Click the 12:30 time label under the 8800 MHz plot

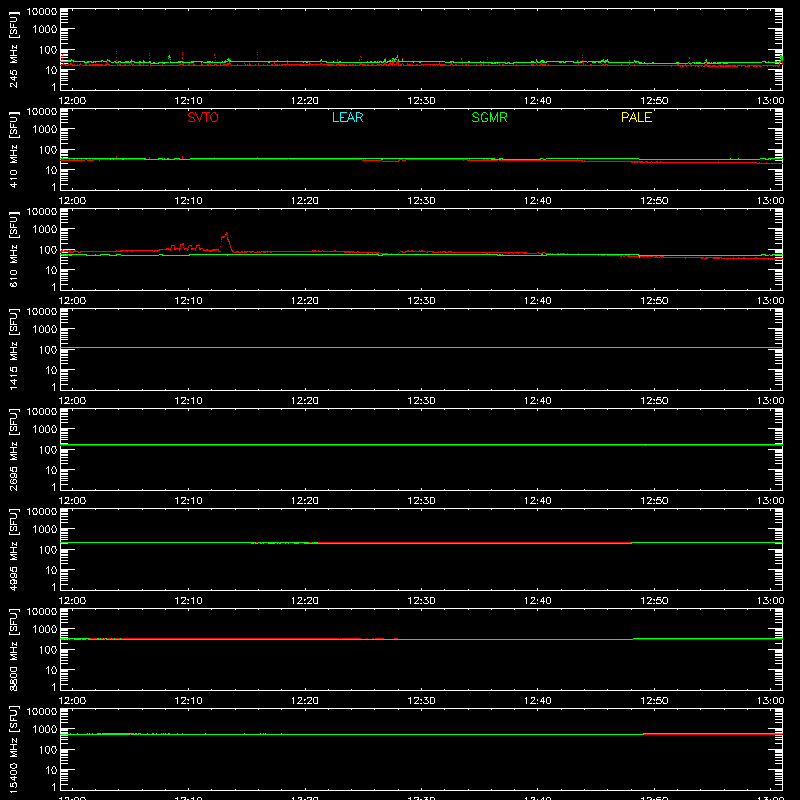point(421,701)
